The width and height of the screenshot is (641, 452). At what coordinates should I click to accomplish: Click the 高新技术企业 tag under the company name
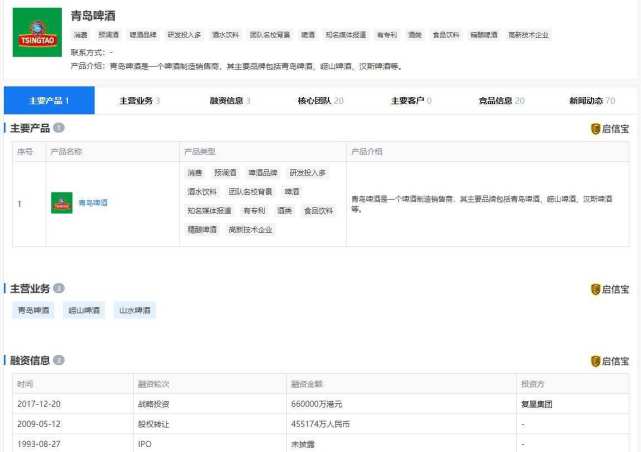(x=528, y=35)
